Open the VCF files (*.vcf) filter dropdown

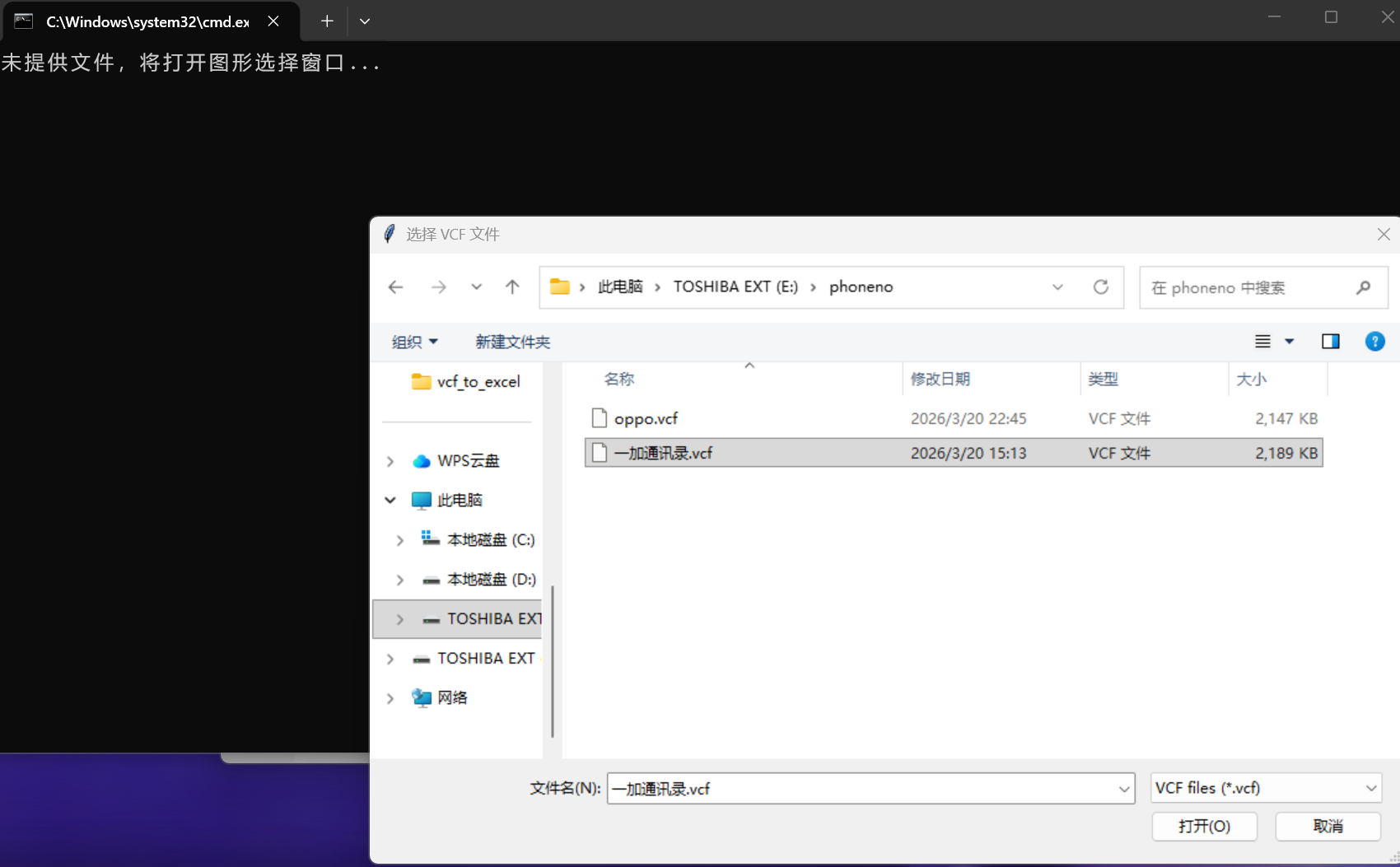click(x=1369, y=788)
